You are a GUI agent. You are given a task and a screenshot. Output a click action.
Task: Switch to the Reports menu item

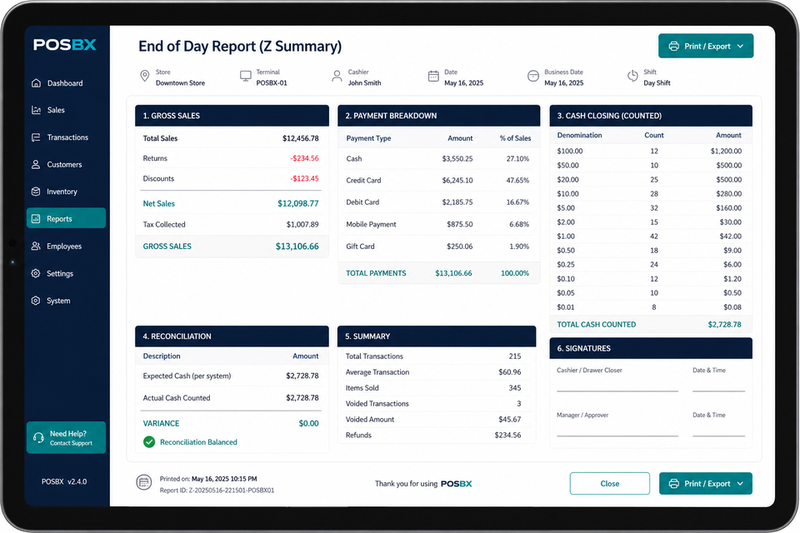66,218
